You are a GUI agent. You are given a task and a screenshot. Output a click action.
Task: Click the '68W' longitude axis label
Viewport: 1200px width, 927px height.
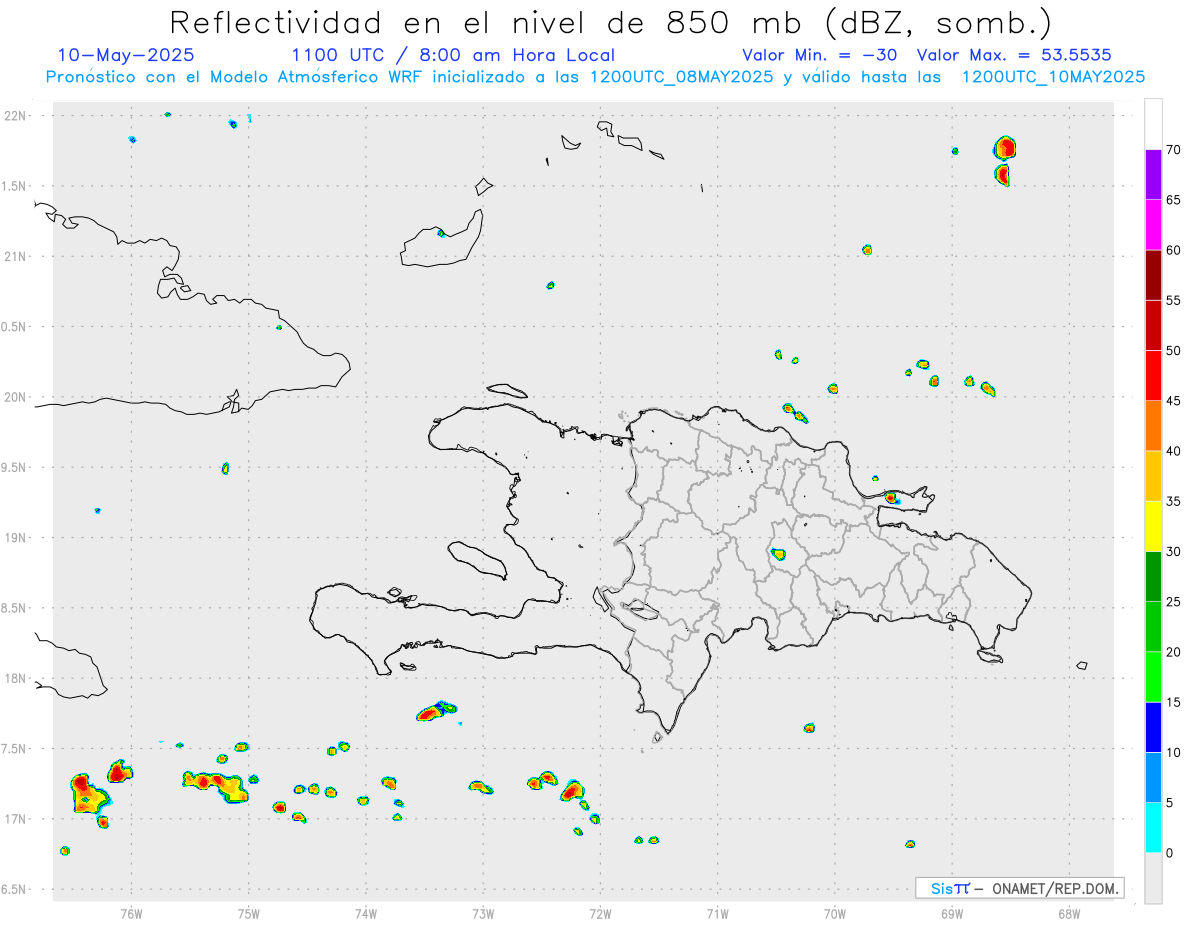tap(1069, 912)
